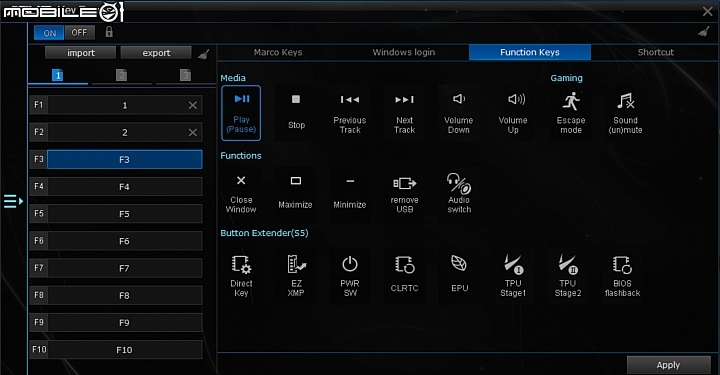The width and height of the screenshot is (720, 375).
Task: Switch to profile 3 tab
Action: click(186, 75)
